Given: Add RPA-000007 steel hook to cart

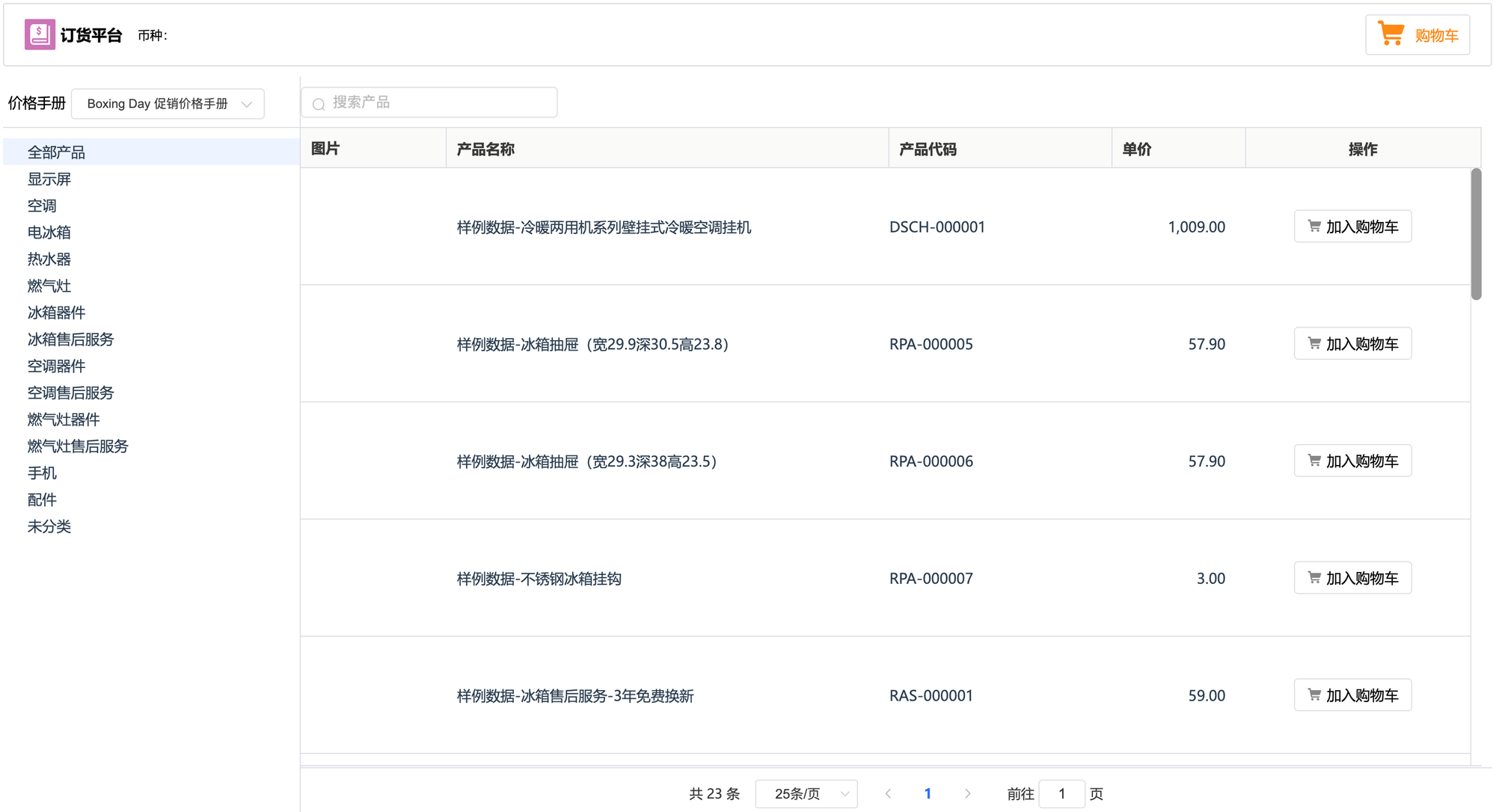Looking at the screenshot, I should pos(1352,578).
